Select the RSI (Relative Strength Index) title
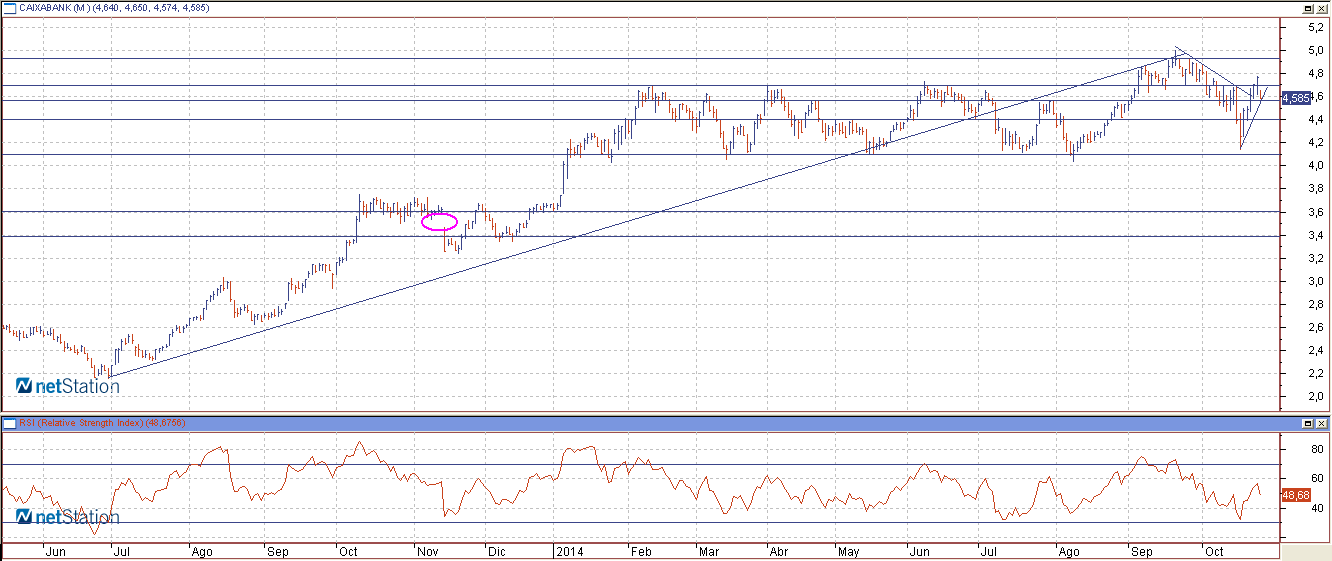Screen dimensions: 1332x561 pyautogui.click(x=81, y=424)
